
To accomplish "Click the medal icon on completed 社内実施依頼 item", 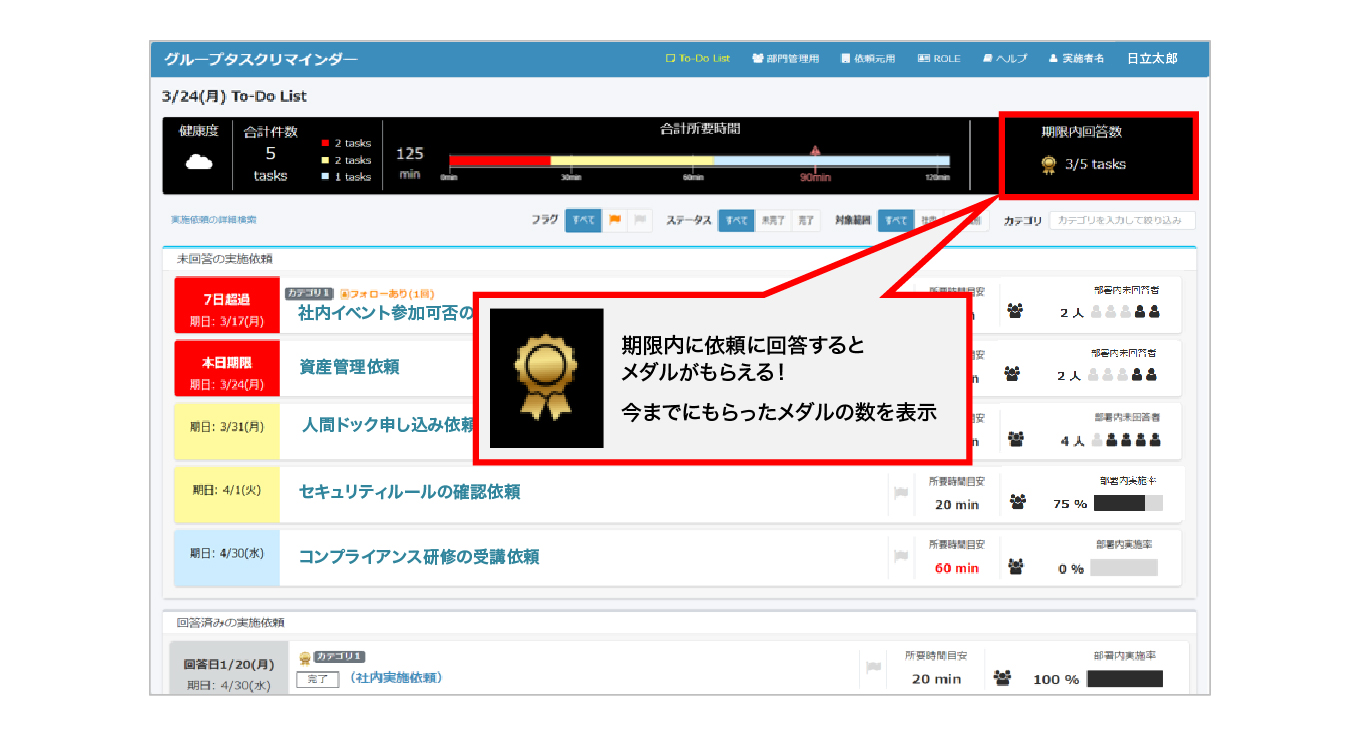I will tap(304, 658).
